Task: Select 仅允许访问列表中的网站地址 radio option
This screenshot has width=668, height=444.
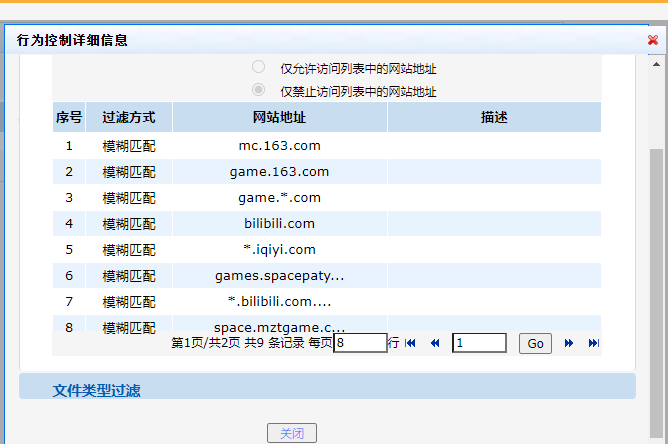Action: click(x=258, y=67)
